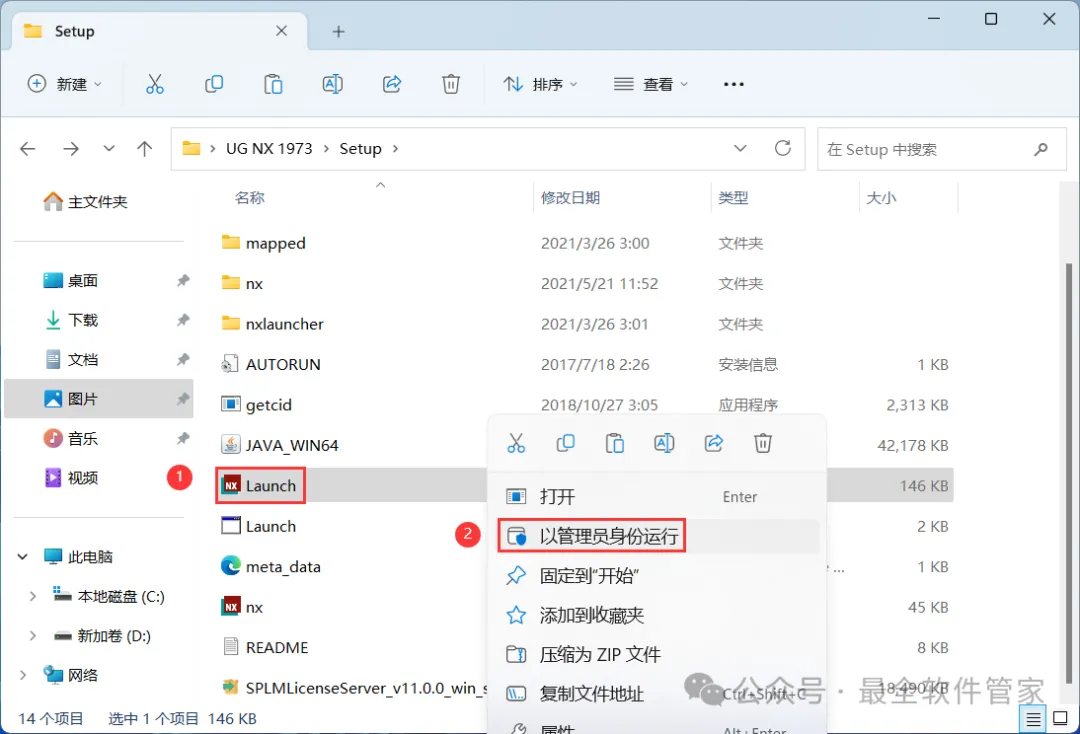Click the Copy icon in the top toolbar
Screen dimensions: 1080x734
pyautogui.click(x=214, y=84)
